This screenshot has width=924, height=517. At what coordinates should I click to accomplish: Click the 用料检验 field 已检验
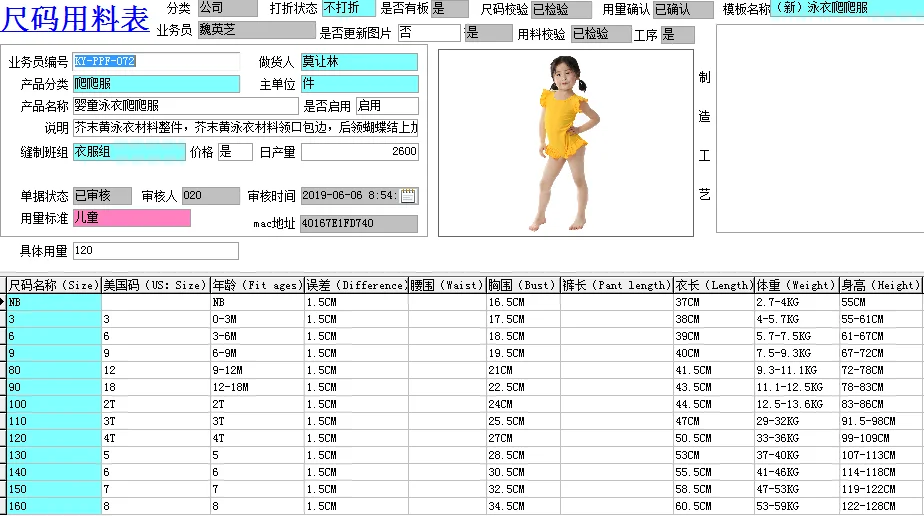601,34
